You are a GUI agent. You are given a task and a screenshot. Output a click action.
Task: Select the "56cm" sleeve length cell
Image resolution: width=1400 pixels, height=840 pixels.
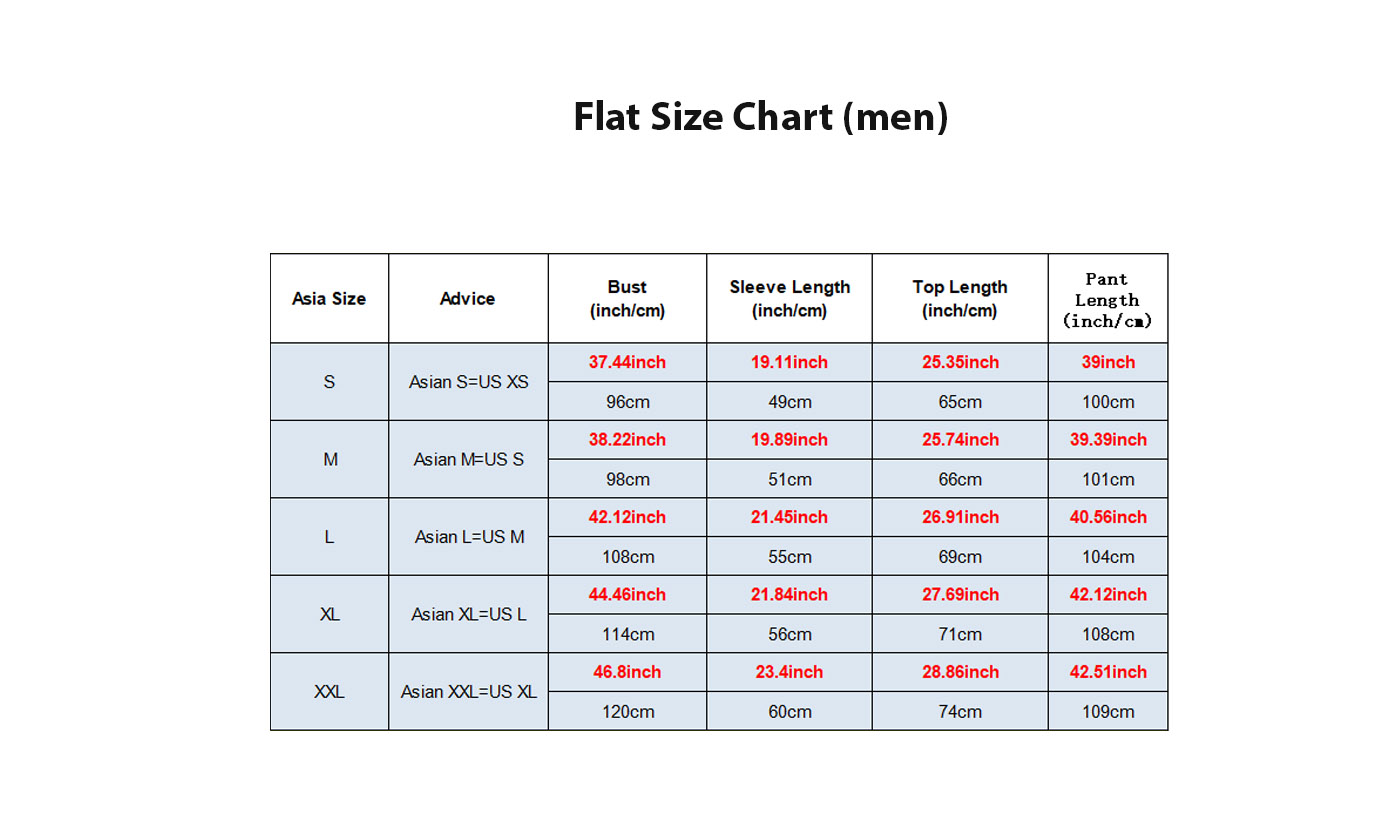coord(789,634)
